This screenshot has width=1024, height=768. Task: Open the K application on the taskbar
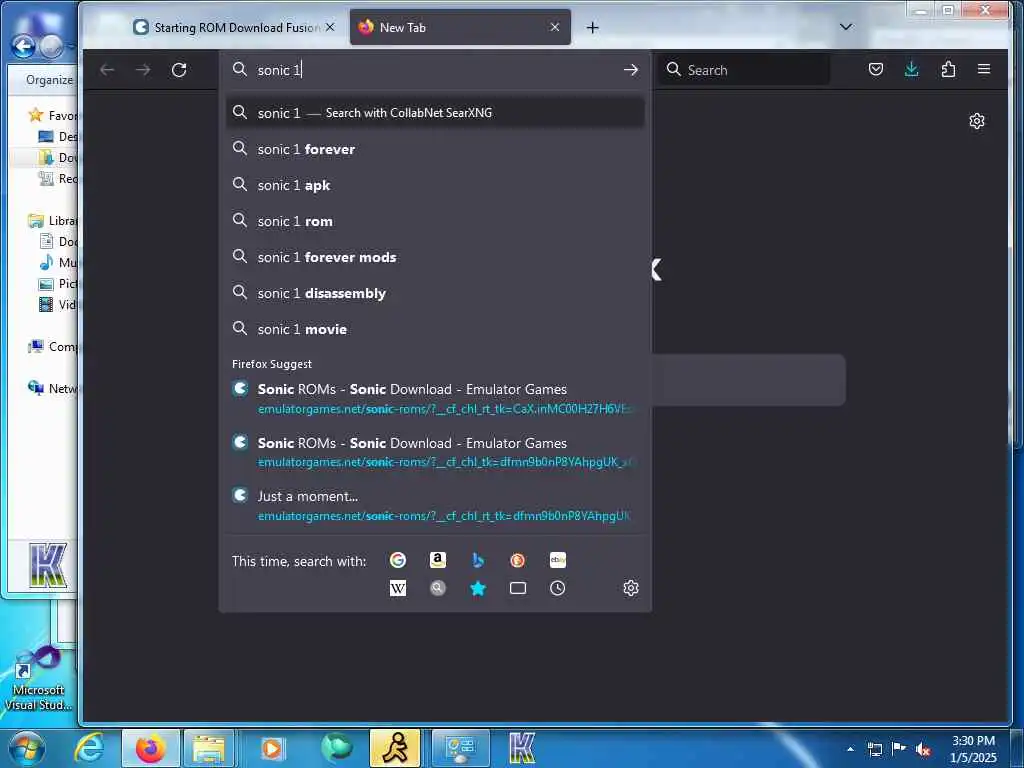click(x=521, y=748)
